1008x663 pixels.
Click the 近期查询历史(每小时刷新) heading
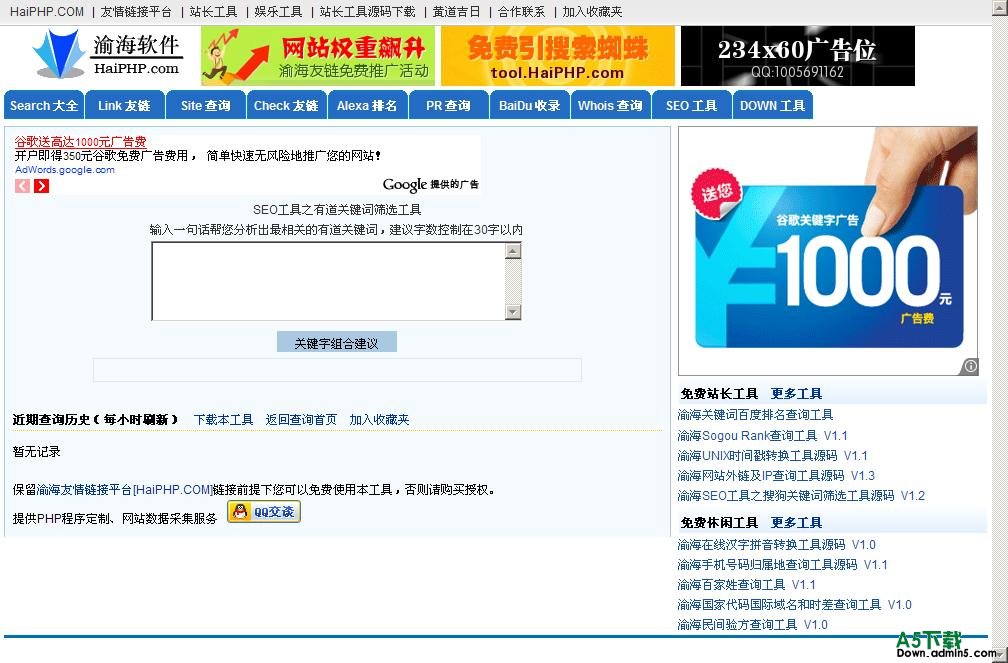(95, 419)
